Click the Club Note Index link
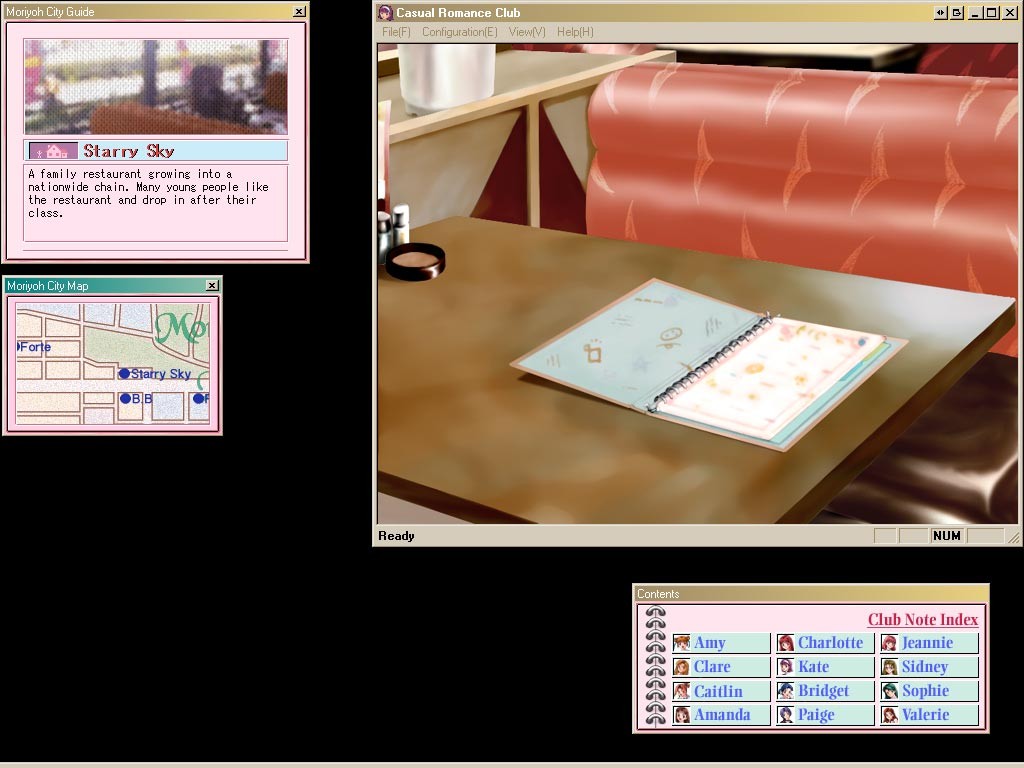 click(922, 620)
